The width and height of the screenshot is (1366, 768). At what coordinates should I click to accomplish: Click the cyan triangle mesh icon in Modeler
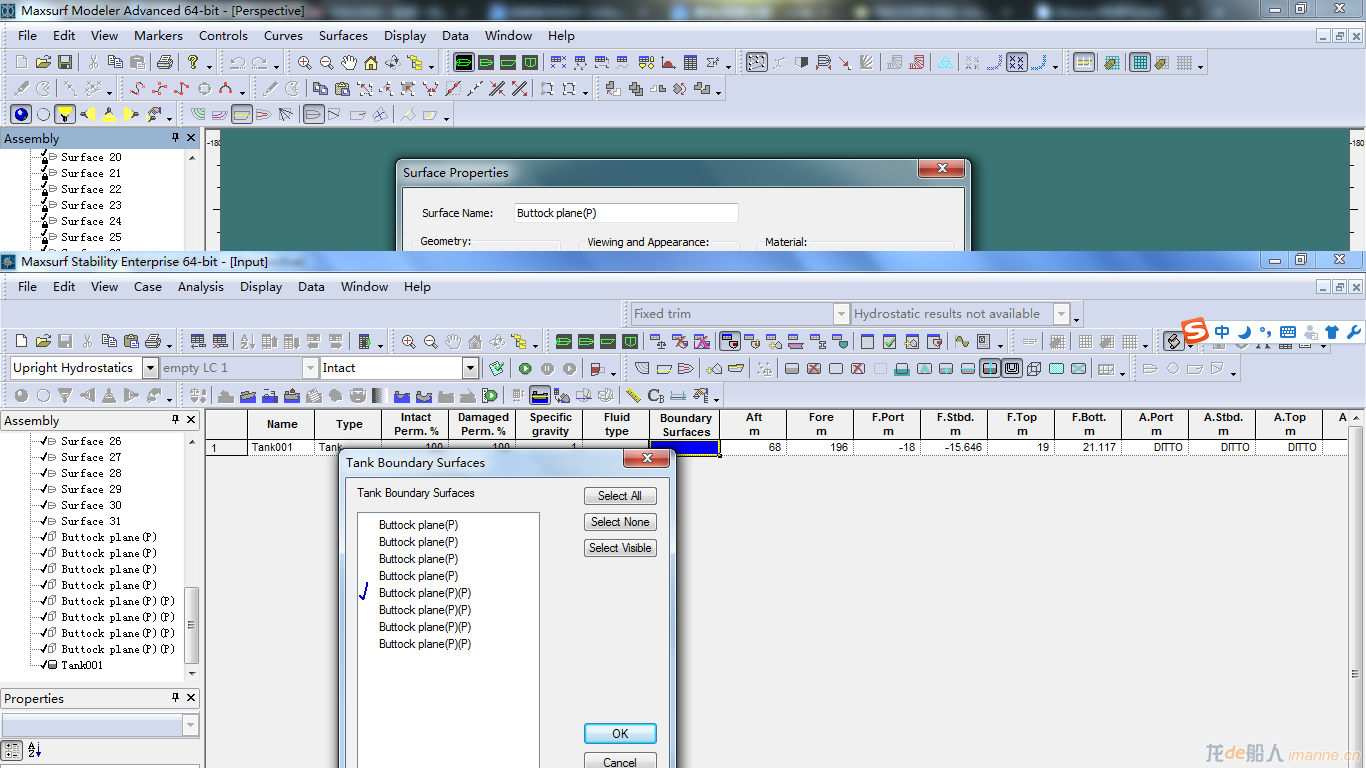click(x=945, y=62)
